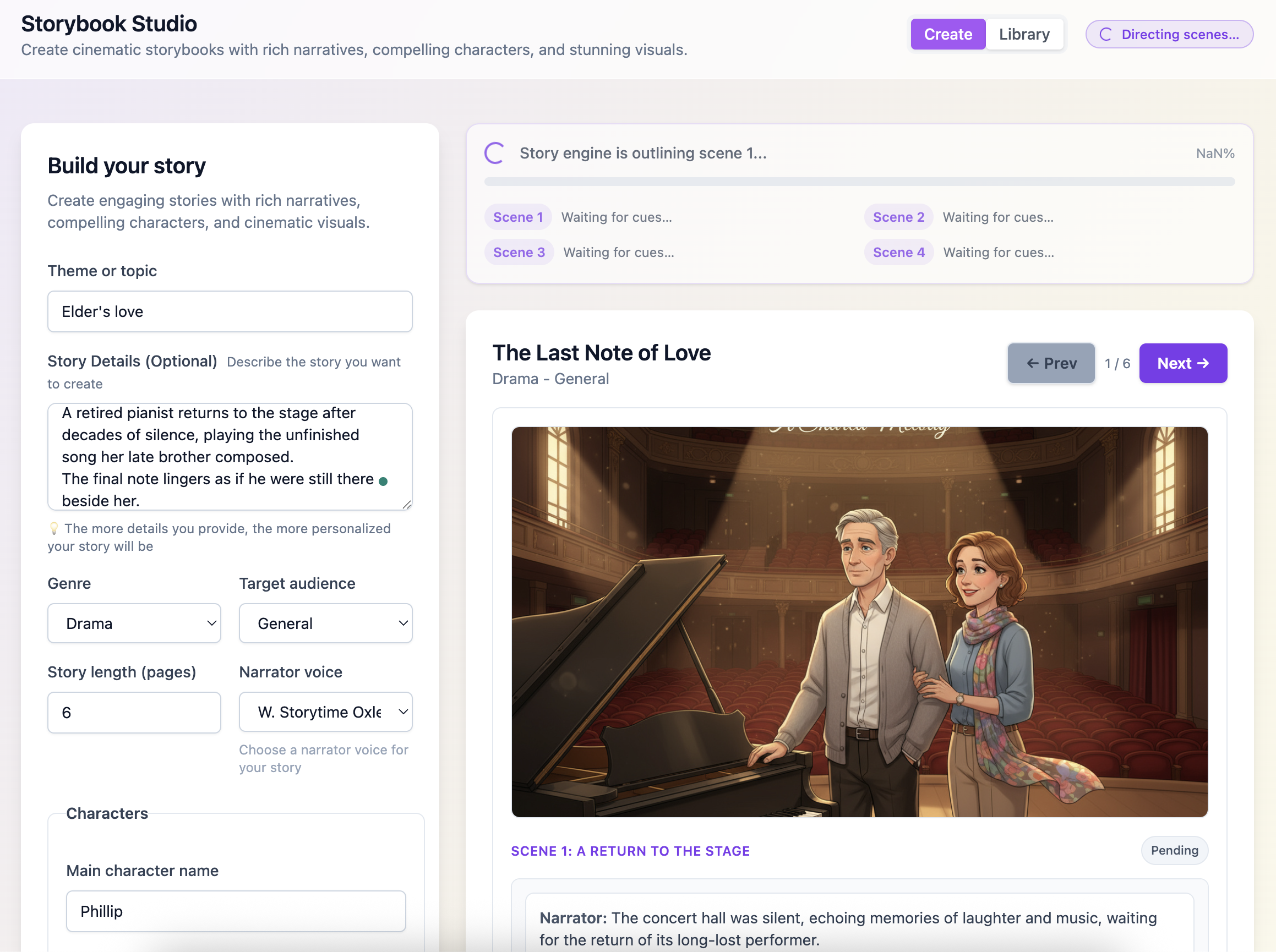Switch to the Library tab
This screenshot has height=952, width=1276.
(1023, 35)
